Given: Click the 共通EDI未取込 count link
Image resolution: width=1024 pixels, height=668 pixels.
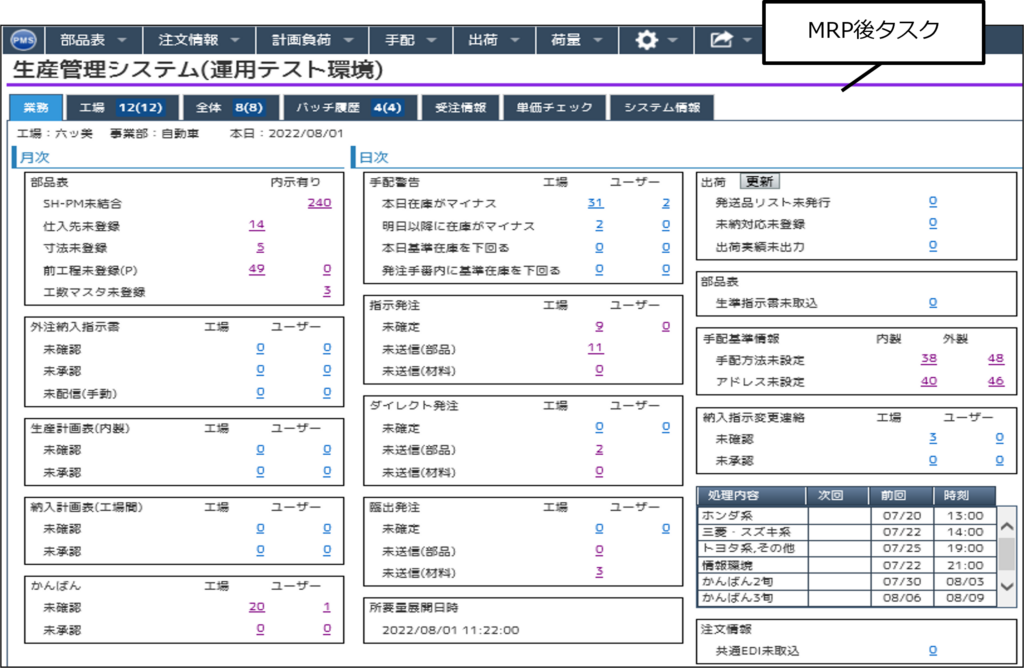Looking at the screenshot, I should pos(933,650).
